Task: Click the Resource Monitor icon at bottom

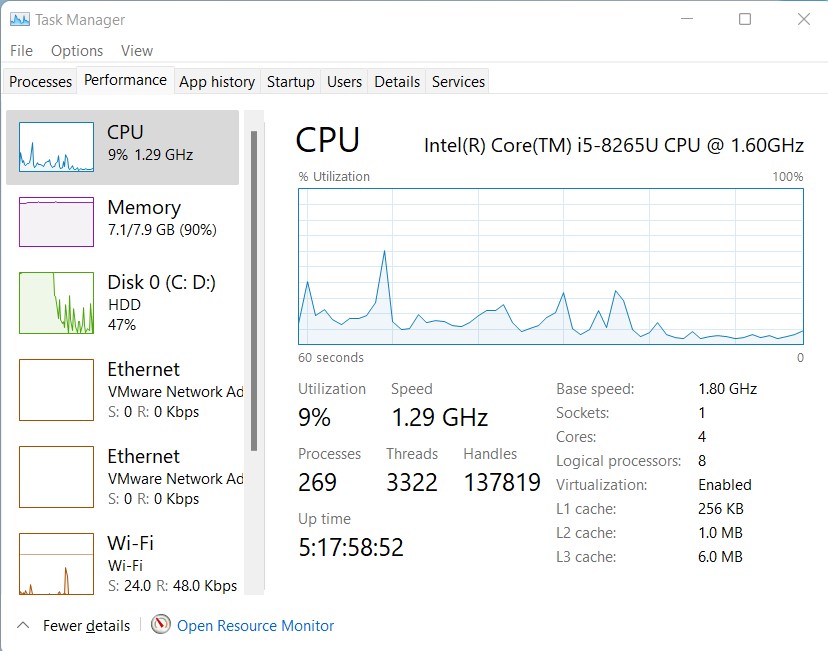Action: click(x=160, y=625)
